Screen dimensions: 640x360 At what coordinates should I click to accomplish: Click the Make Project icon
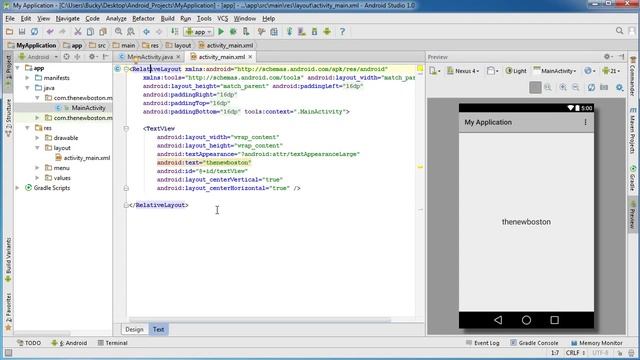click(174, 32)
